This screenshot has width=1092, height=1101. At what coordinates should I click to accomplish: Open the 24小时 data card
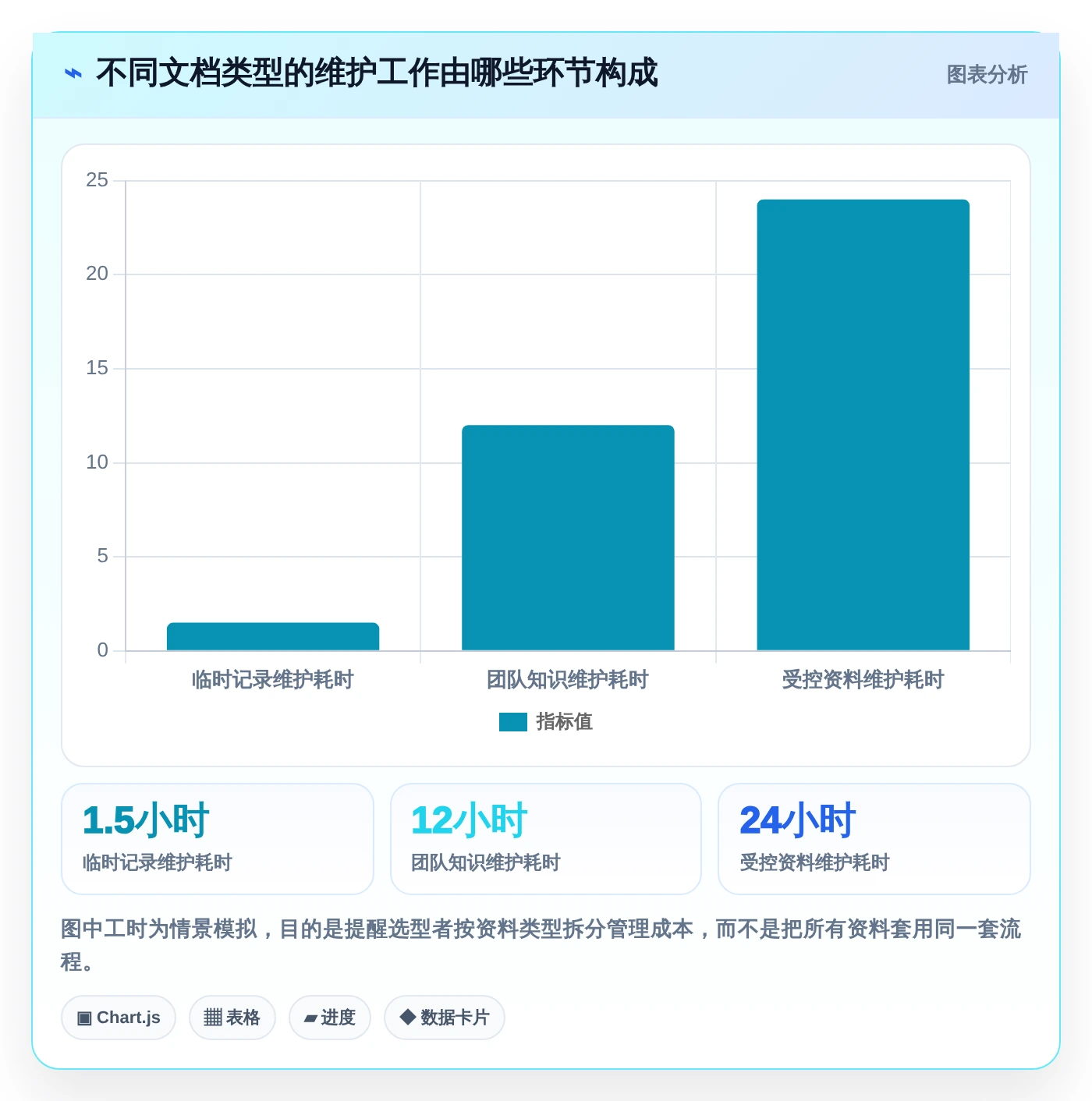874,839
